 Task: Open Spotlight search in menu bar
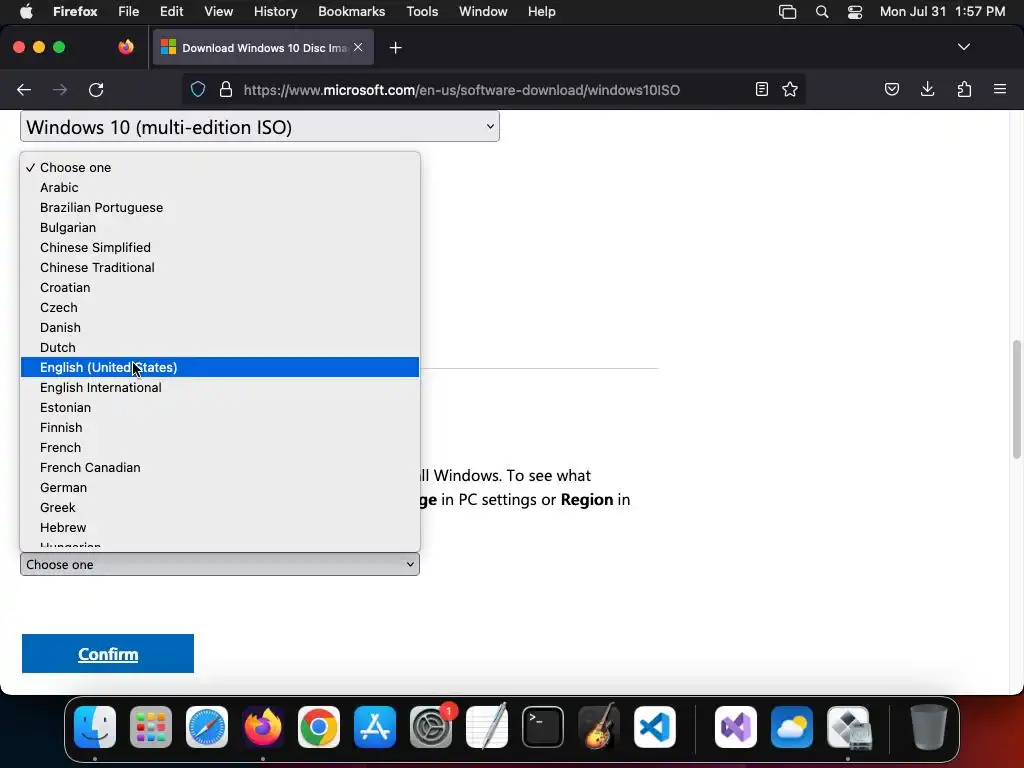(x=822, y=12)
